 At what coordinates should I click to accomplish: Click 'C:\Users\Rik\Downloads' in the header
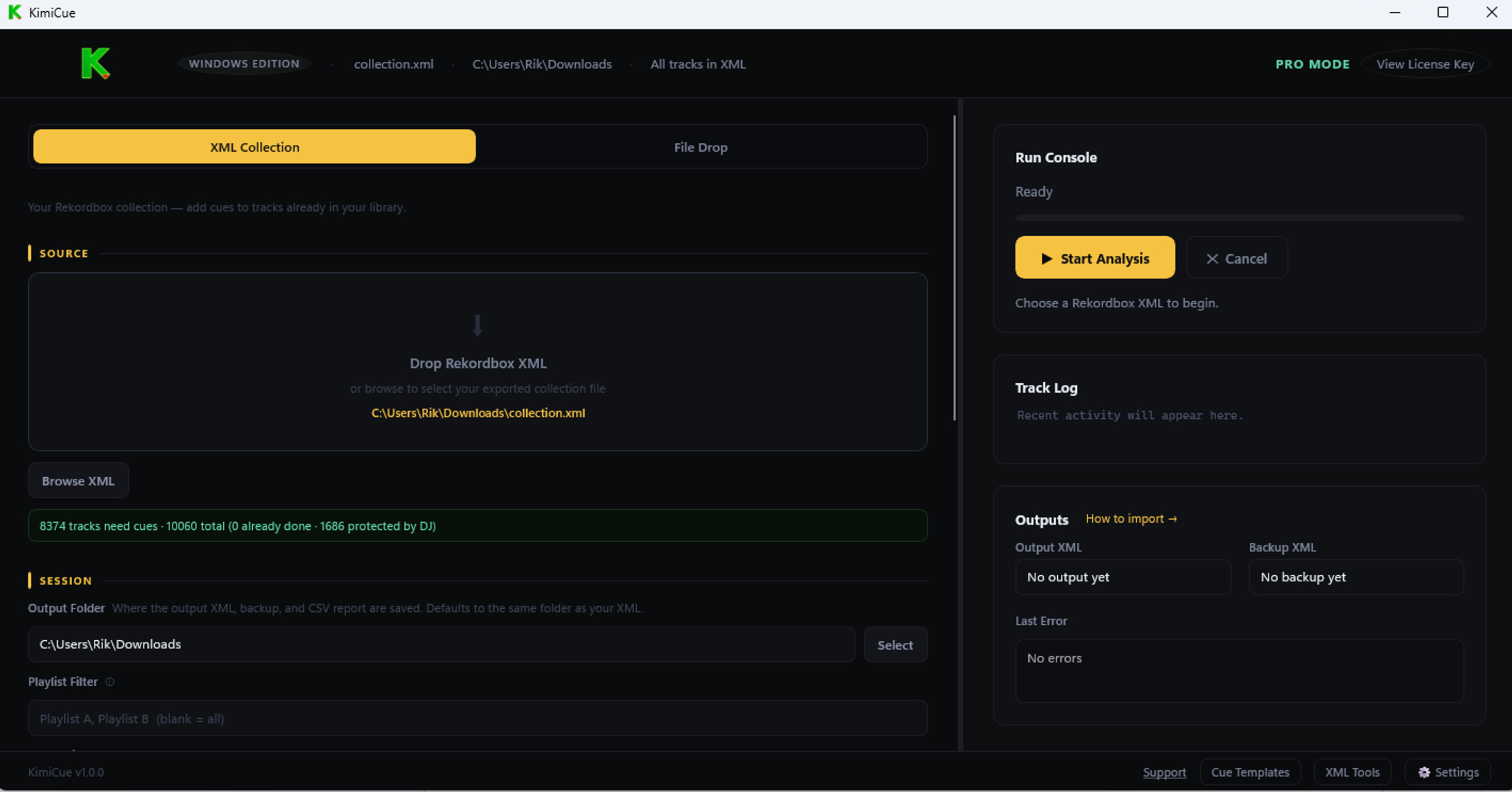click(542, 64)
